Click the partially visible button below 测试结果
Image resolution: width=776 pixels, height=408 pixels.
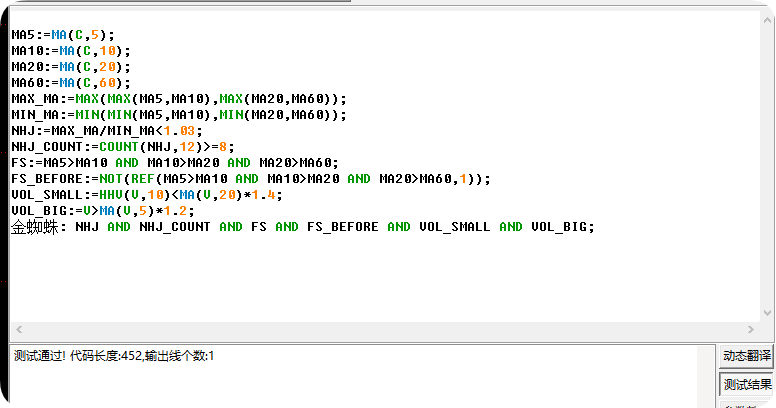[x=746, y=405]
